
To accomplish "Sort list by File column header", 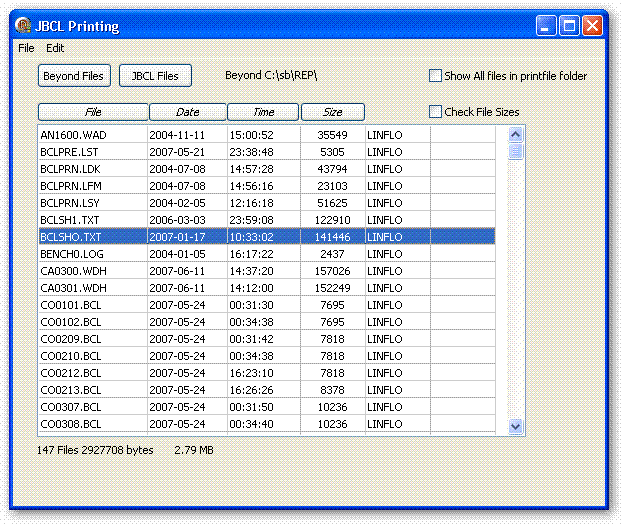I will point(93,112).
